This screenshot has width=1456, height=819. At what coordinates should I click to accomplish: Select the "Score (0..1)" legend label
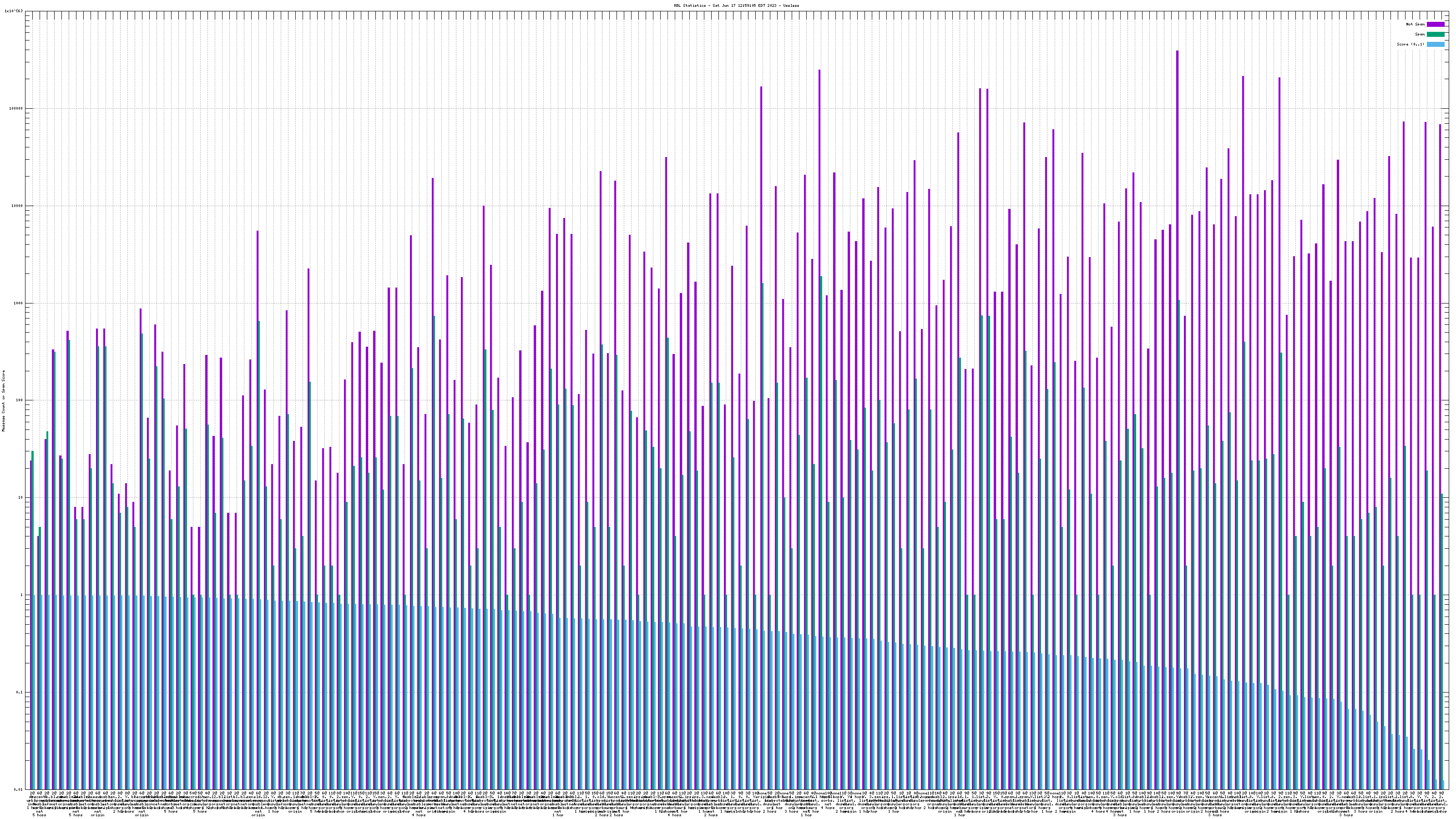pyautogui.click(x=1410, y=44)
